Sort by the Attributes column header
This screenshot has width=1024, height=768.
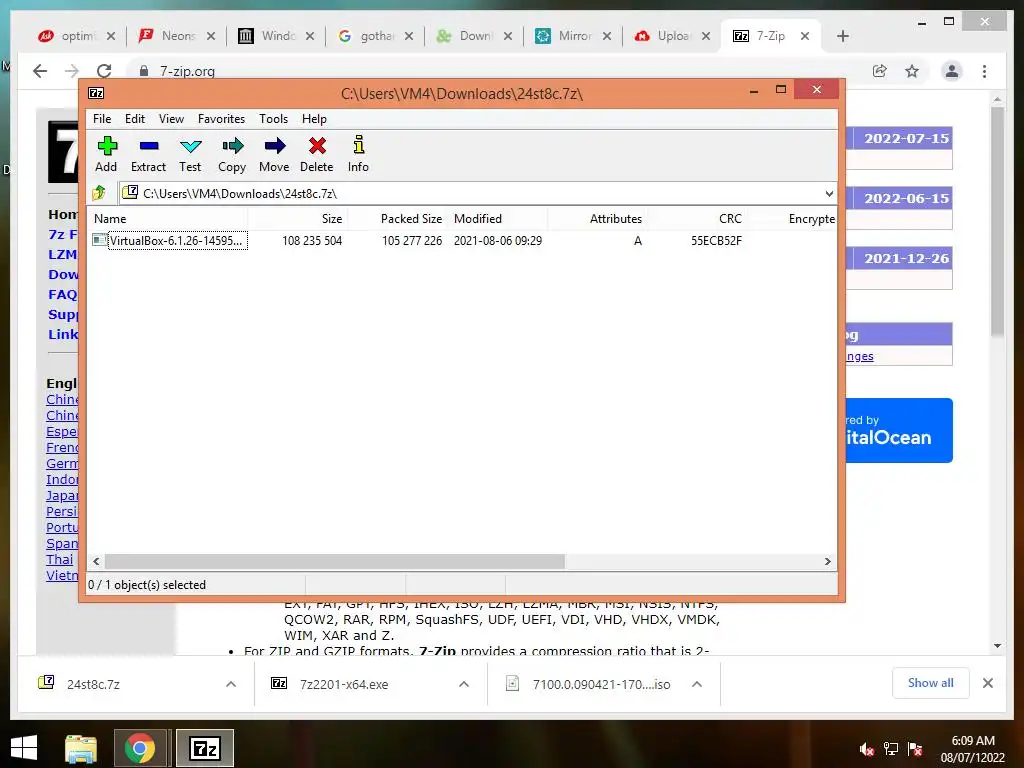coord(597,219)
